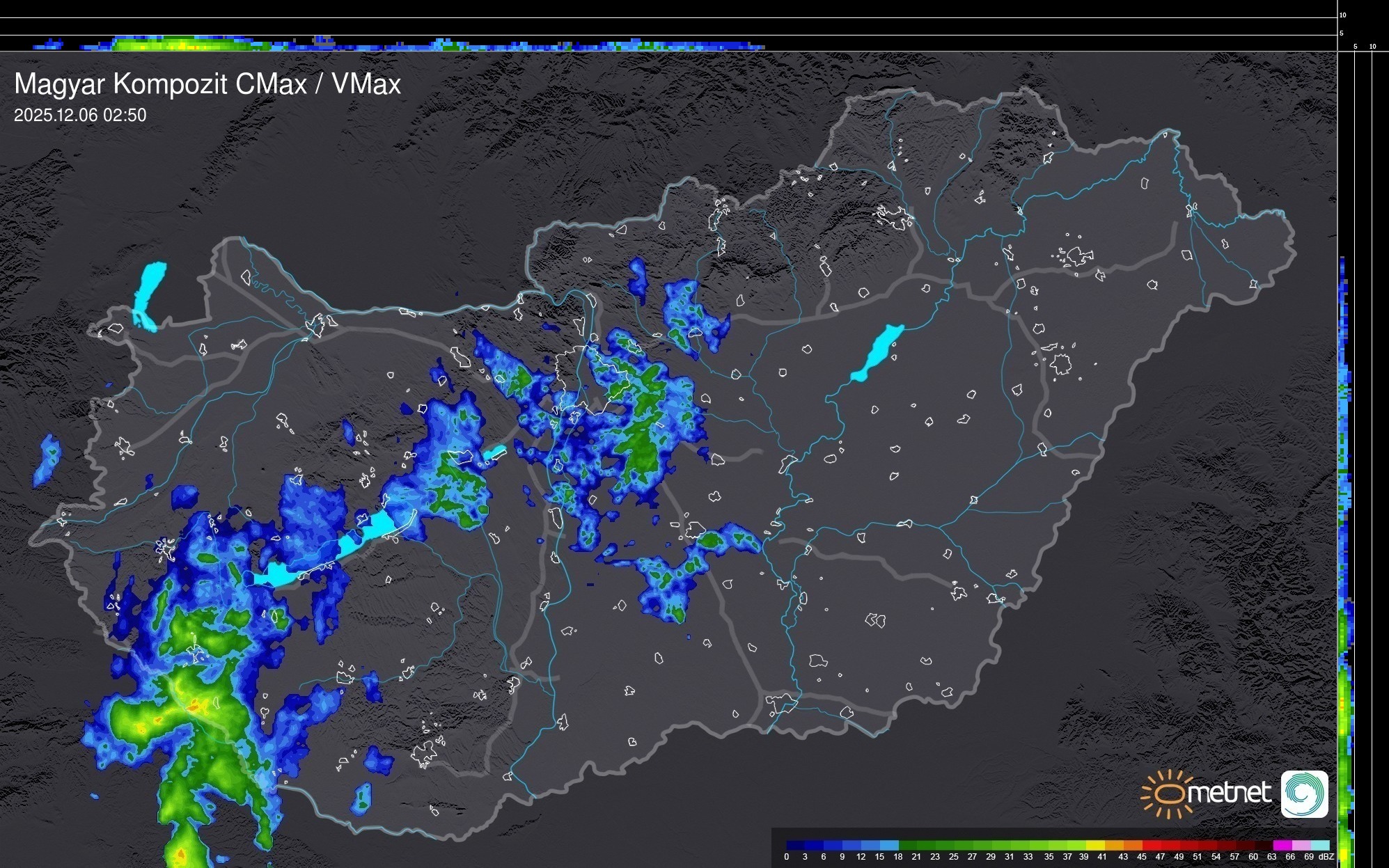
Task: Click the isolated blue echo at the western edge
Action: click(47, 459)
